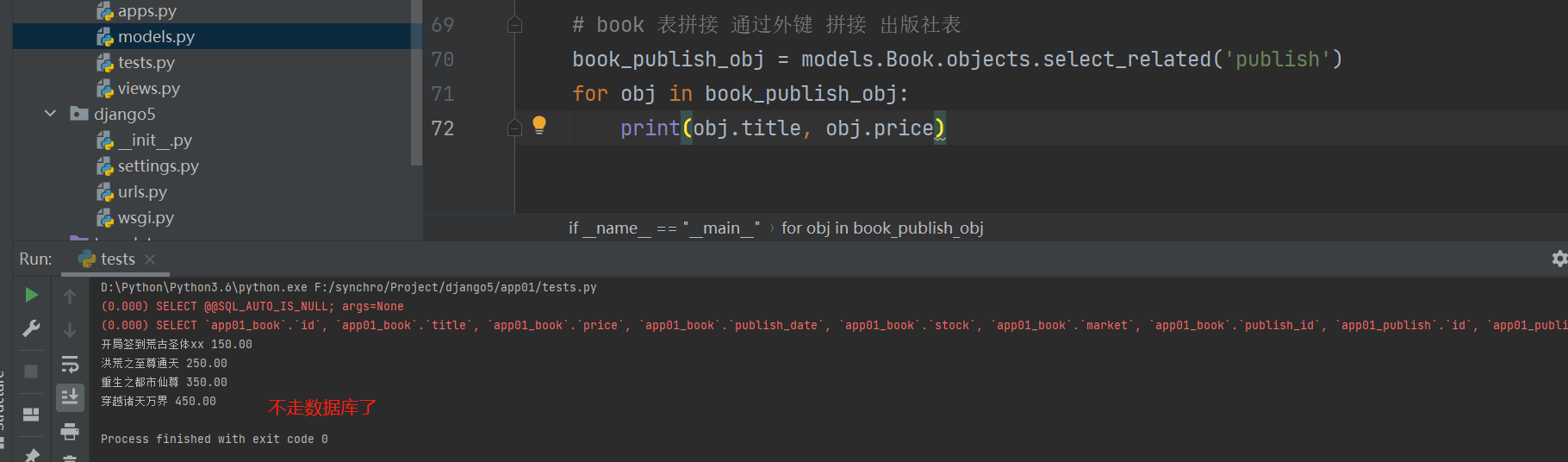Open __init__.py under django5
Viewport: 1568px width, 462px height.
[x=155, y=140]
